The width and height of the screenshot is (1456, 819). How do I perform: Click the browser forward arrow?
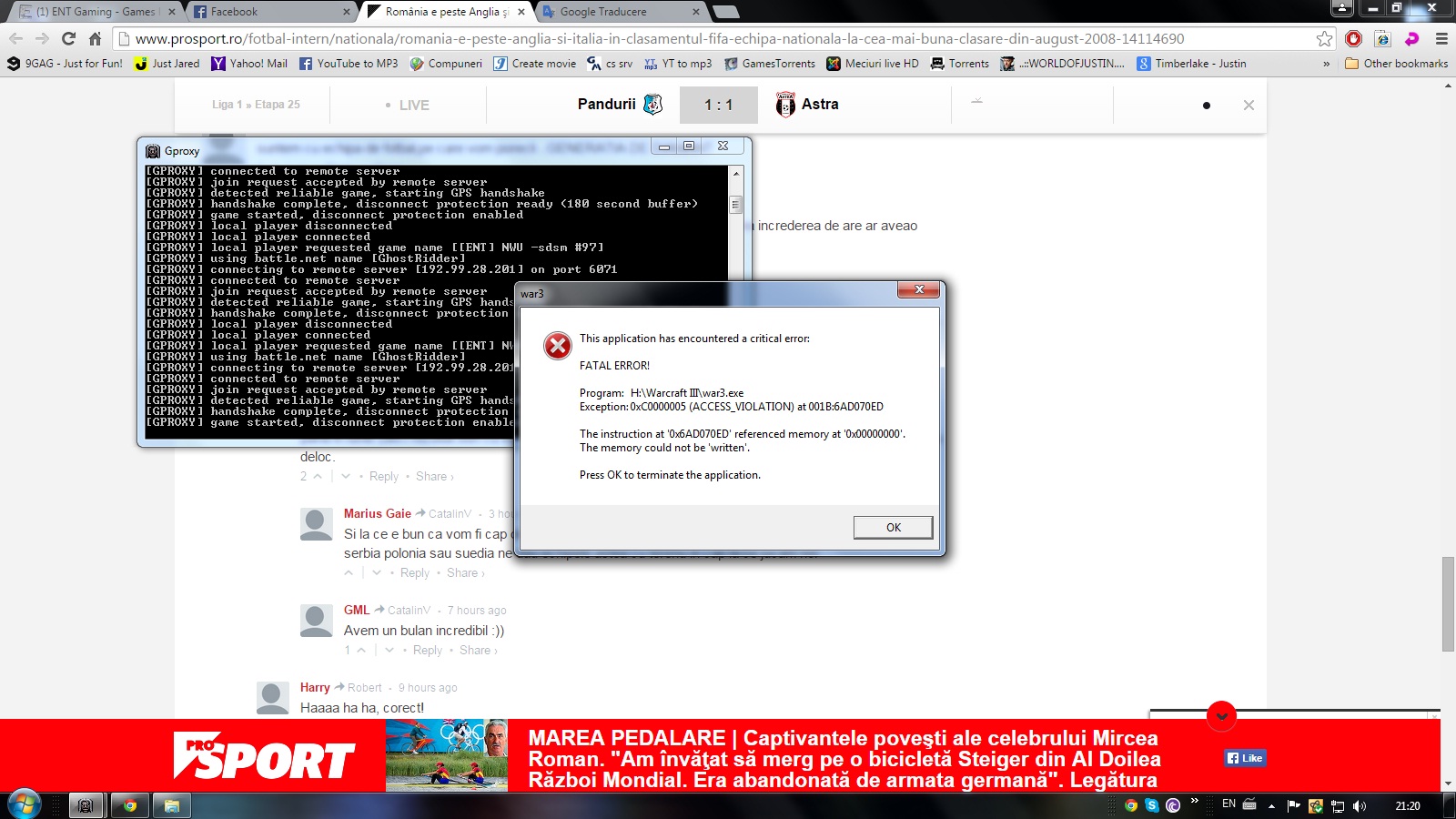click(42, 38)
